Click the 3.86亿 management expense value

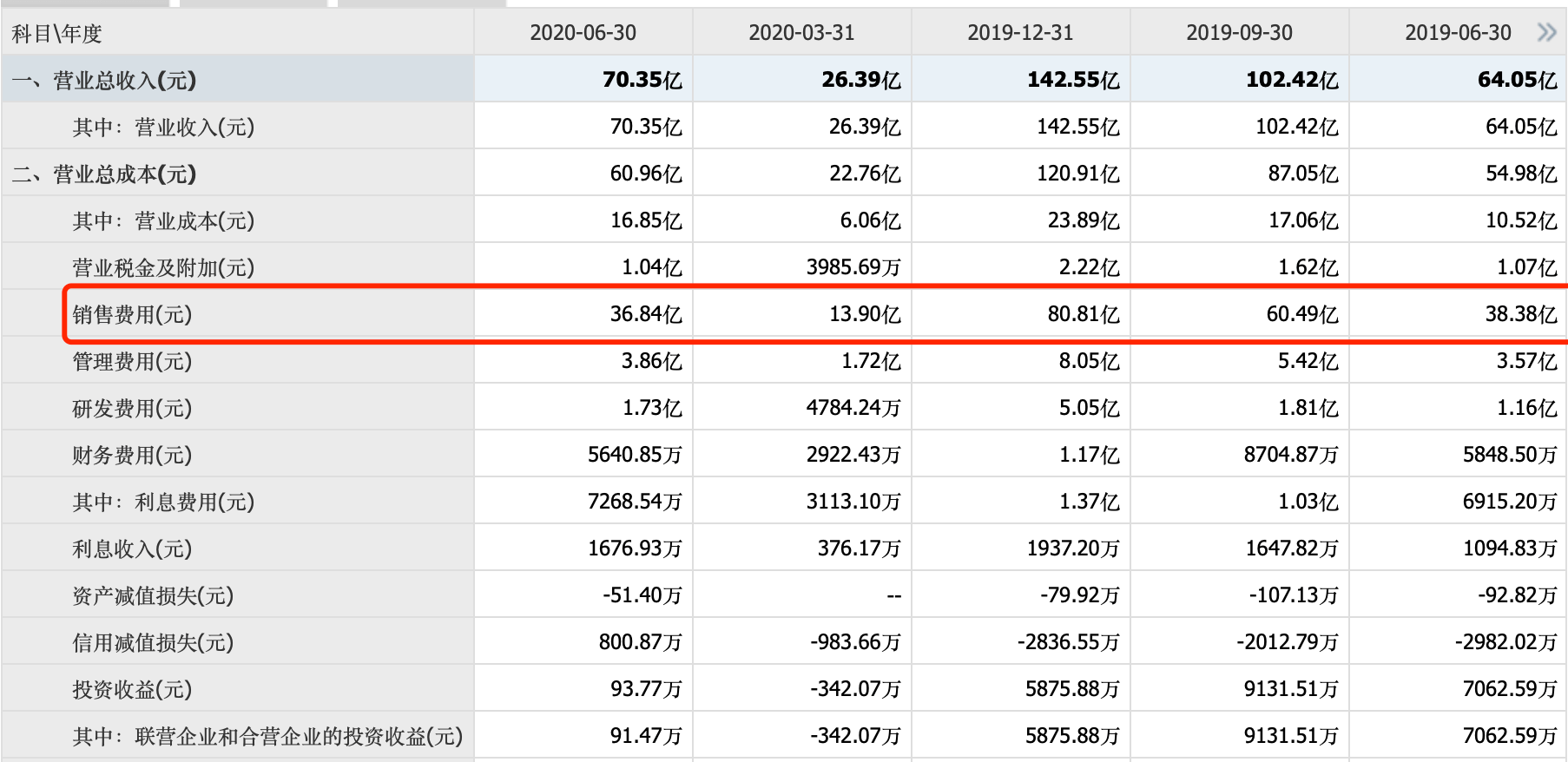(652, 361)
